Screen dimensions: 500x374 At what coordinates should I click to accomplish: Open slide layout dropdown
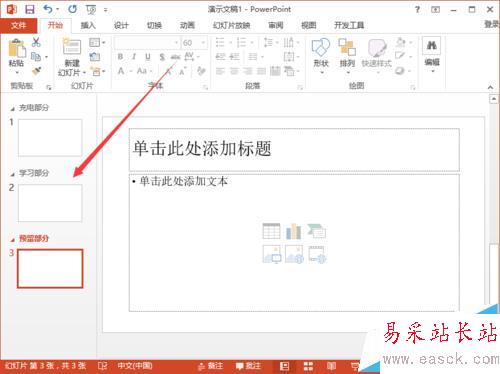[x=97, y=43]
